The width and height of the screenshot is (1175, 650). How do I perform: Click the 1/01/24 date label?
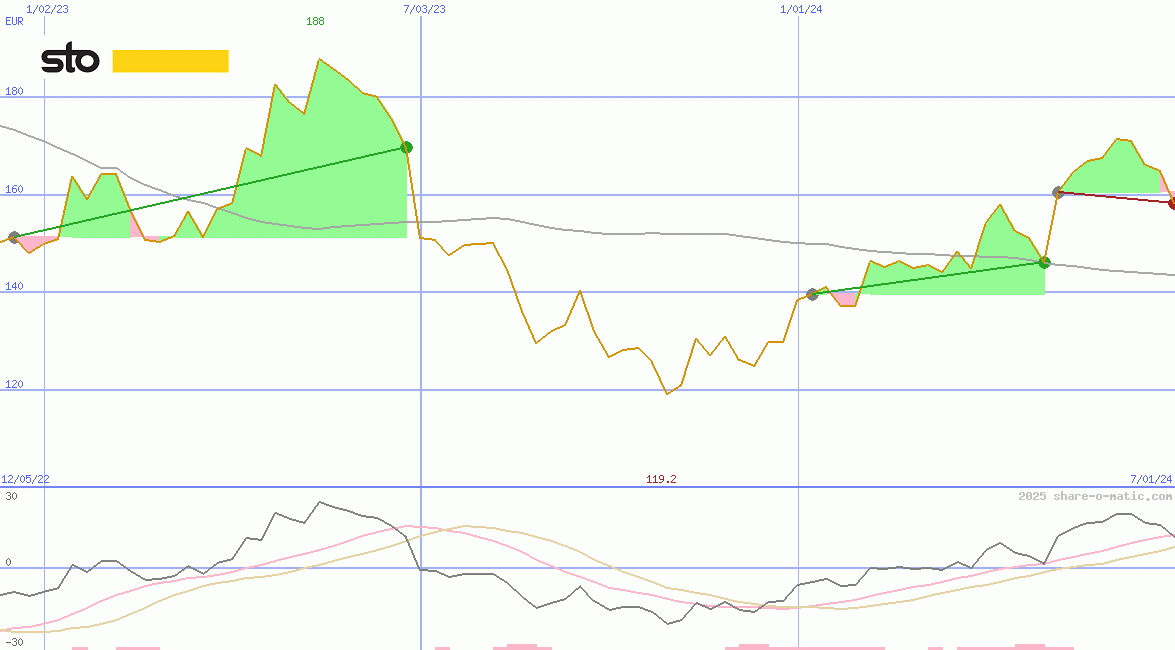(x=801, y=8)
